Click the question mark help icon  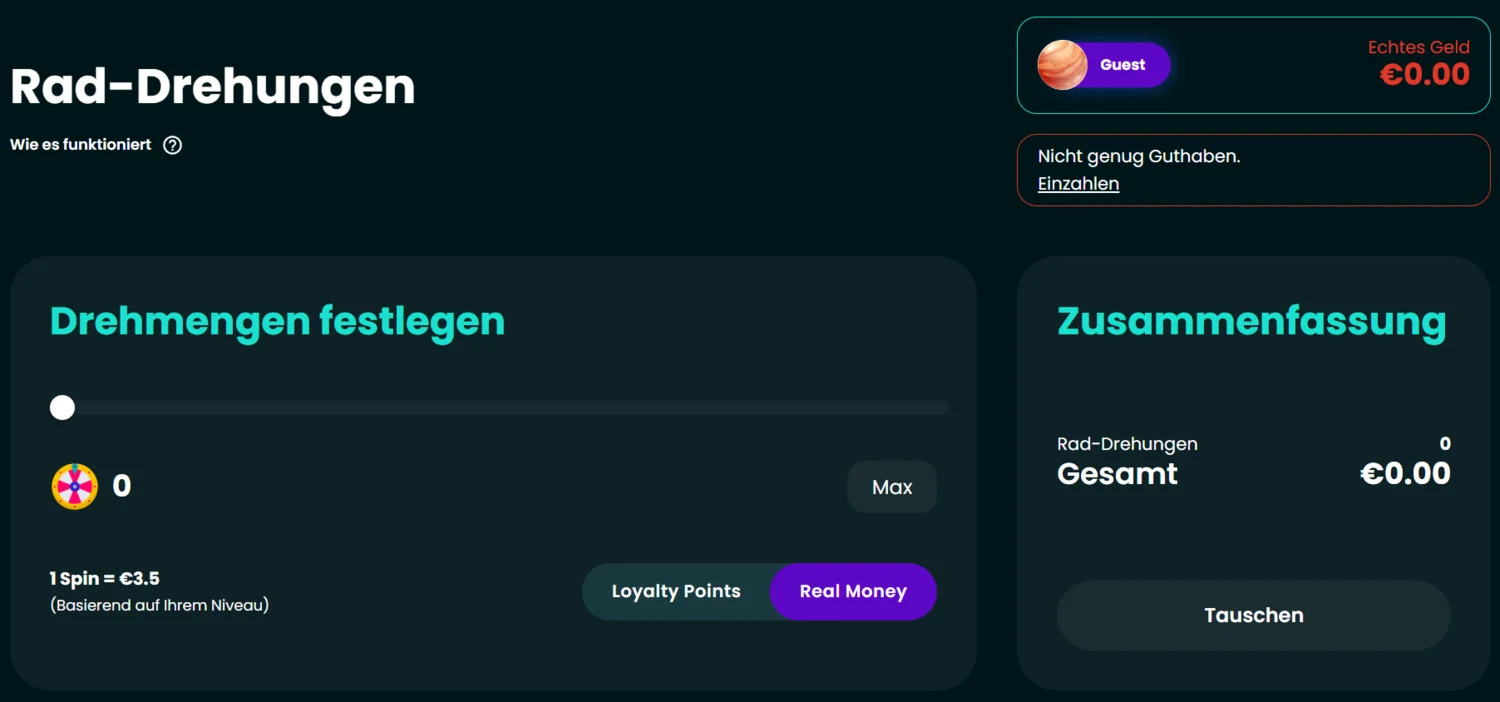[173, 145]
